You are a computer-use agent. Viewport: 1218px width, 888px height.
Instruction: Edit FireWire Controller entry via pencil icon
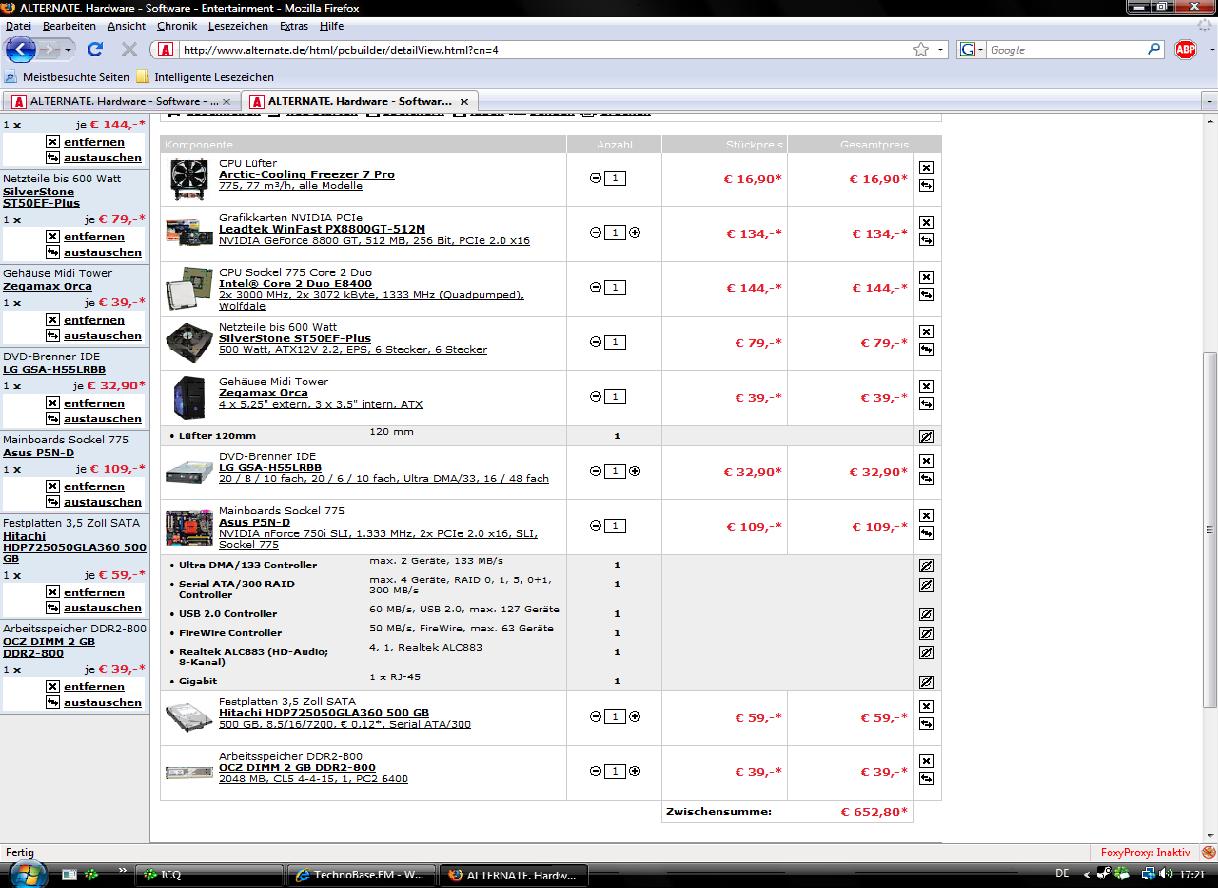click(x=926, y=633)
